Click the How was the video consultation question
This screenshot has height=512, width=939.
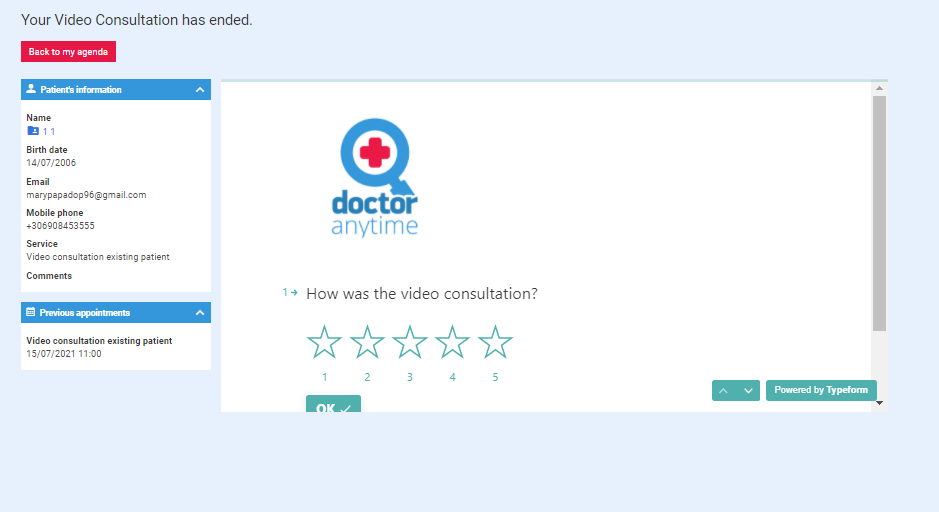(422, 293)
